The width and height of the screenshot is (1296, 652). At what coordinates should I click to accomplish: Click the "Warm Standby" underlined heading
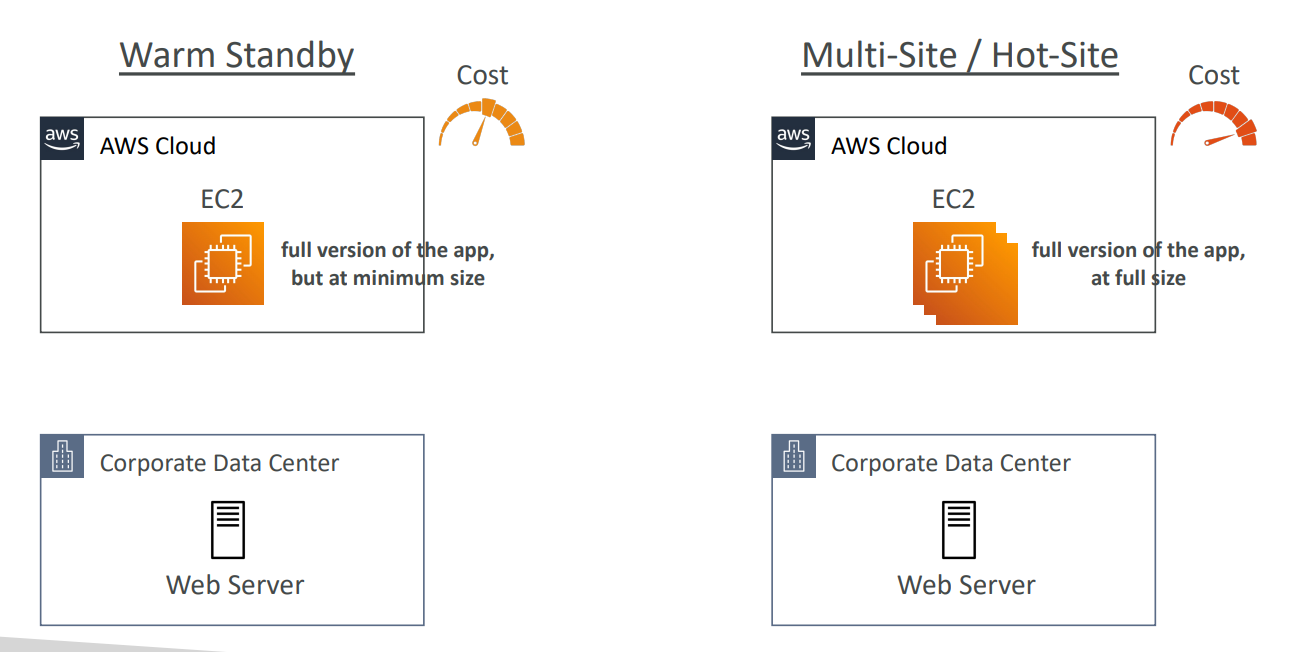237,55
